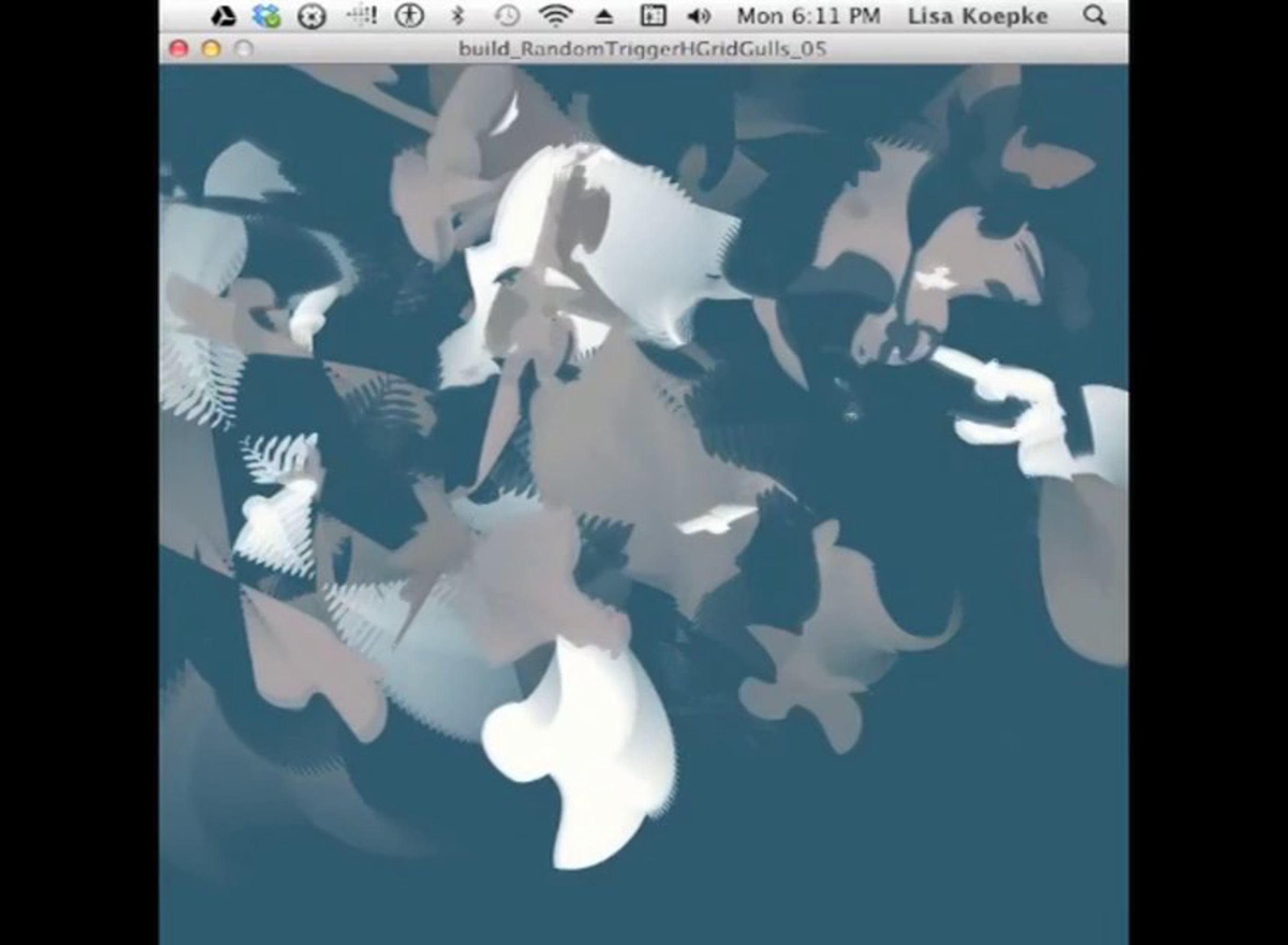Click the greyed-out zoom window button
1288x945 pixels.
click(244, 49)
